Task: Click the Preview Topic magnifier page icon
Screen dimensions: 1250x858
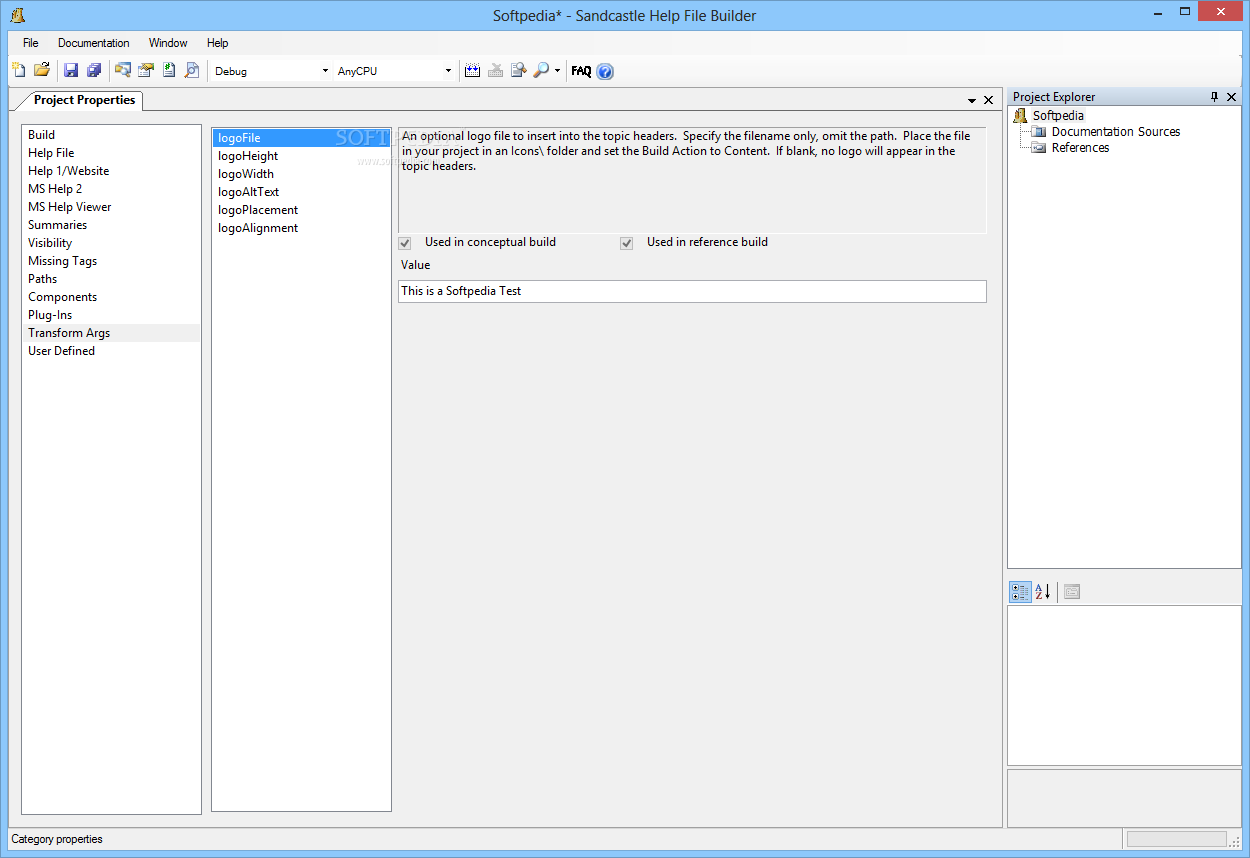Action: click(192, 70)
